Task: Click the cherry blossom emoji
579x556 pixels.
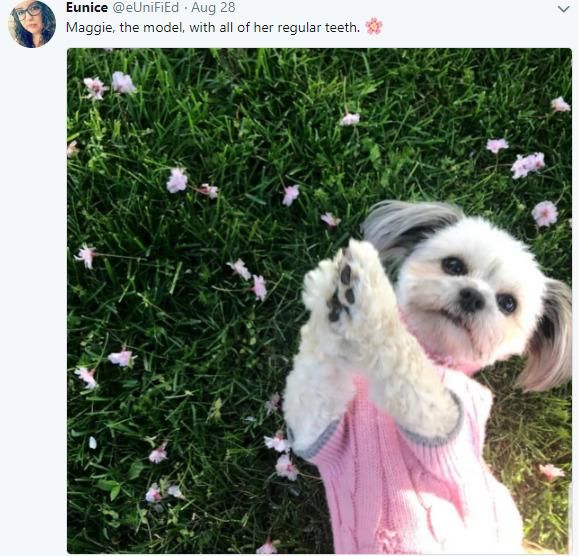Action: 374,27
